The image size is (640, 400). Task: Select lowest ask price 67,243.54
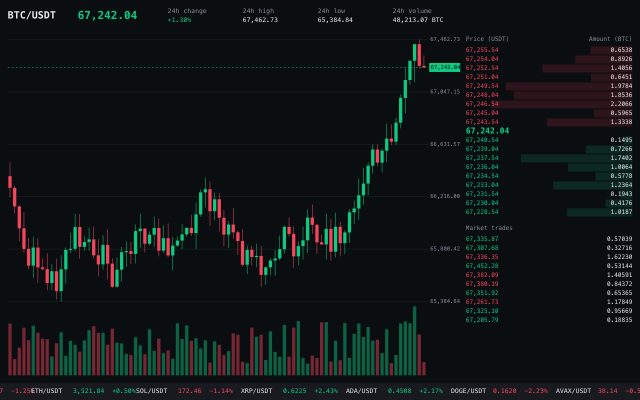pyautogui.click(x=482, y=122)
